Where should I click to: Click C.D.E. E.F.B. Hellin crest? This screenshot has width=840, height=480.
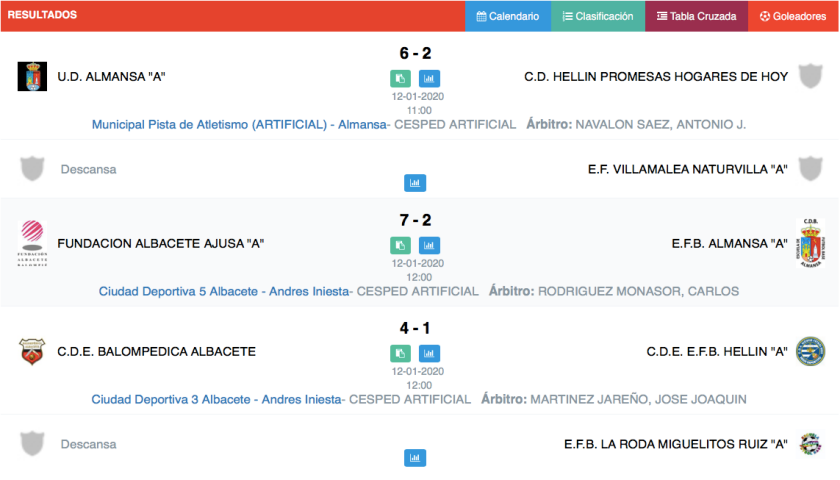point(809,351)
